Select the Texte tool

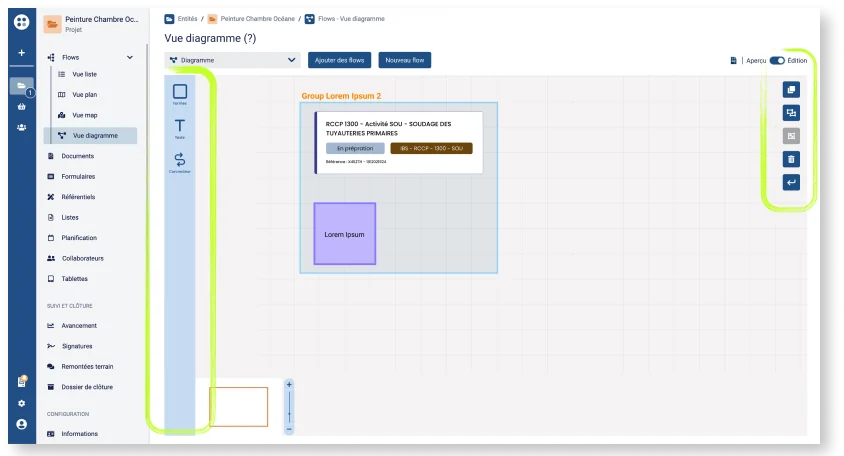coord(180,128)
